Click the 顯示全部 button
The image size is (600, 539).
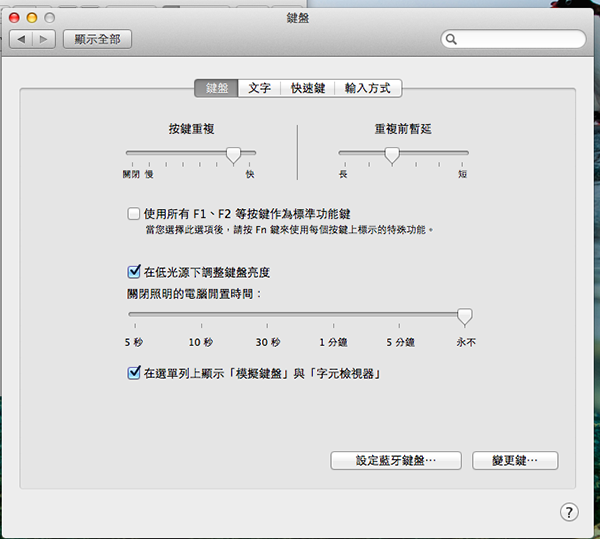pyautogui.click(x=97, y=39)
